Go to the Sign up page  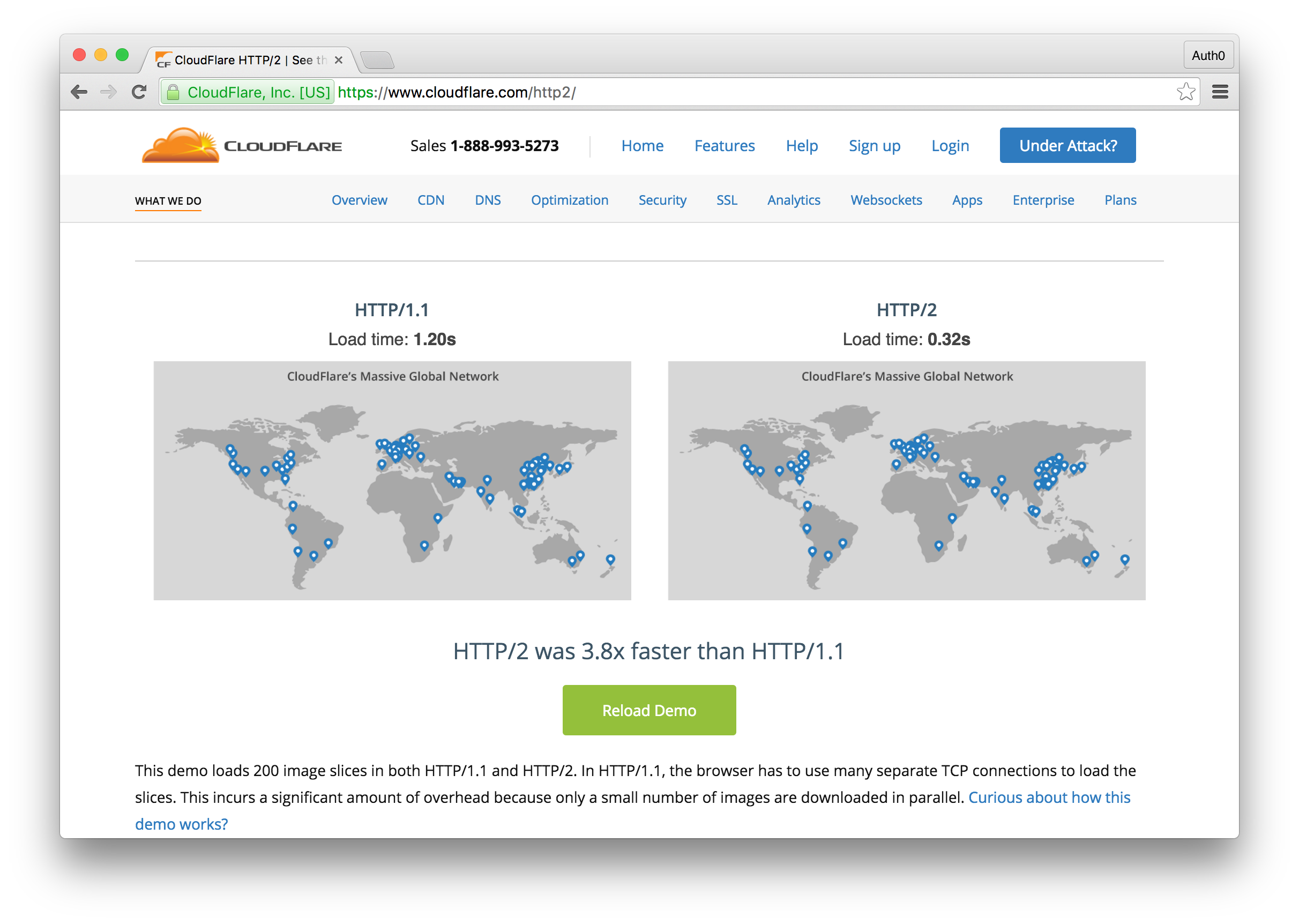point(874,146)
